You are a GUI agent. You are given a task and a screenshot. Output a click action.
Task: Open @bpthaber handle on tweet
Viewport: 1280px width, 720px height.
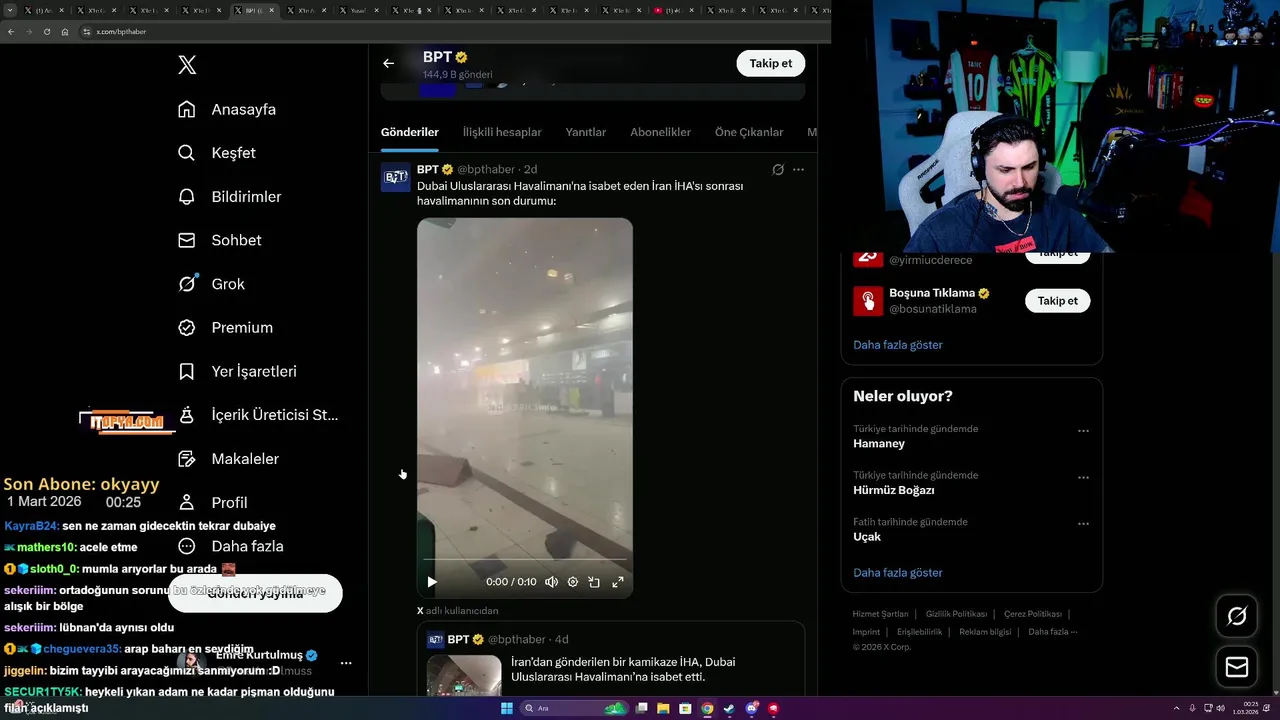[486, 170]
